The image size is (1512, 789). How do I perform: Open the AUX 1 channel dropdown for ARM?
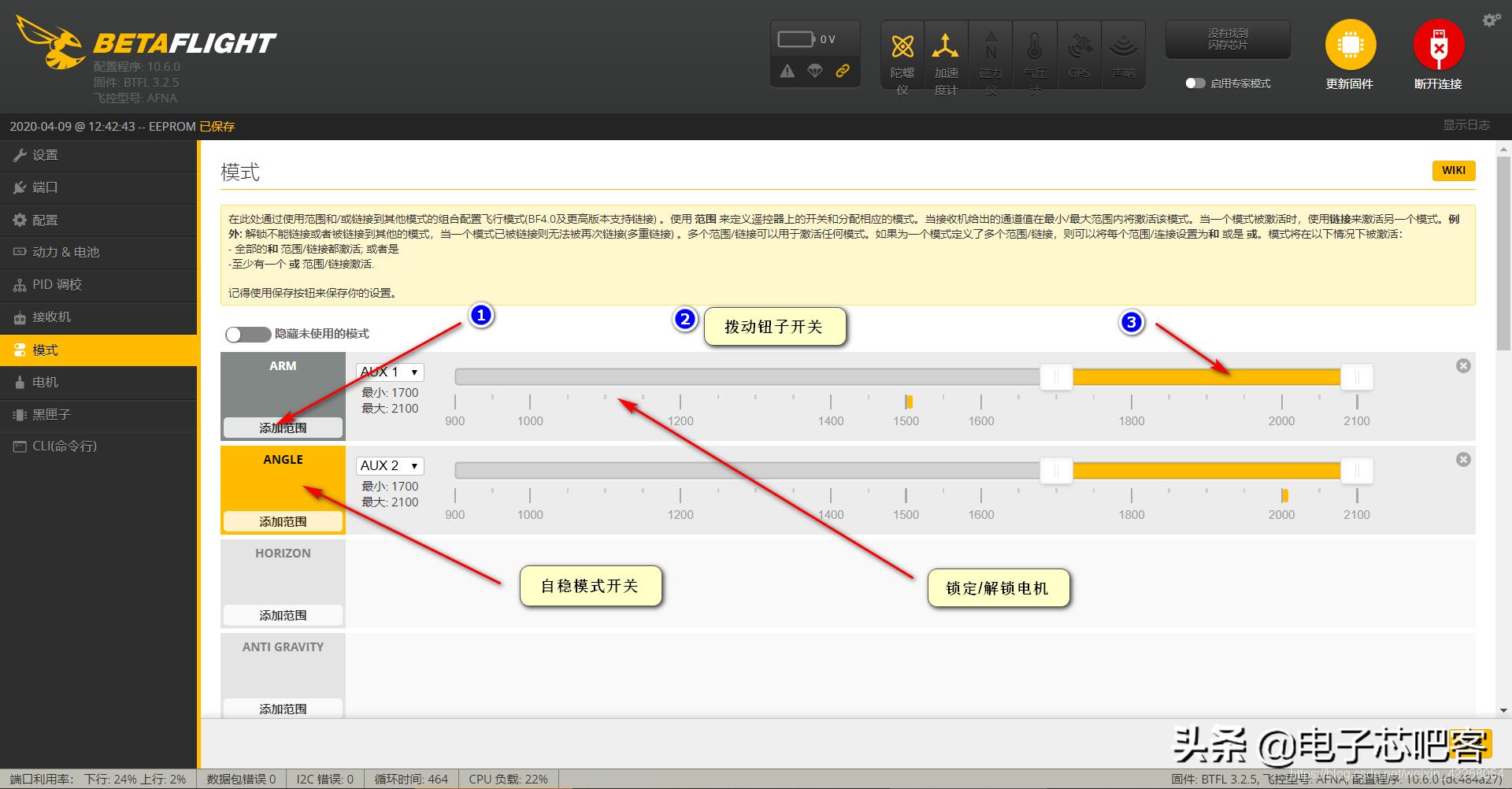click(x=389, y=372)
